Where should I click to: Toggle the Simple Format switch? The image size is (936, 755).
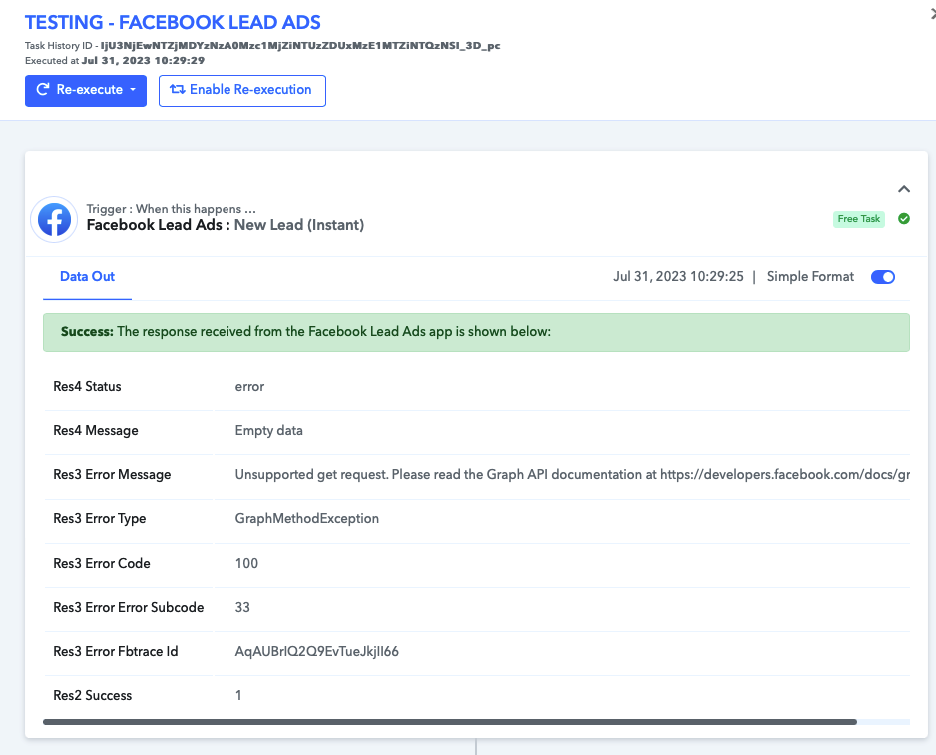pyautogui.click(x=882, y=277)
